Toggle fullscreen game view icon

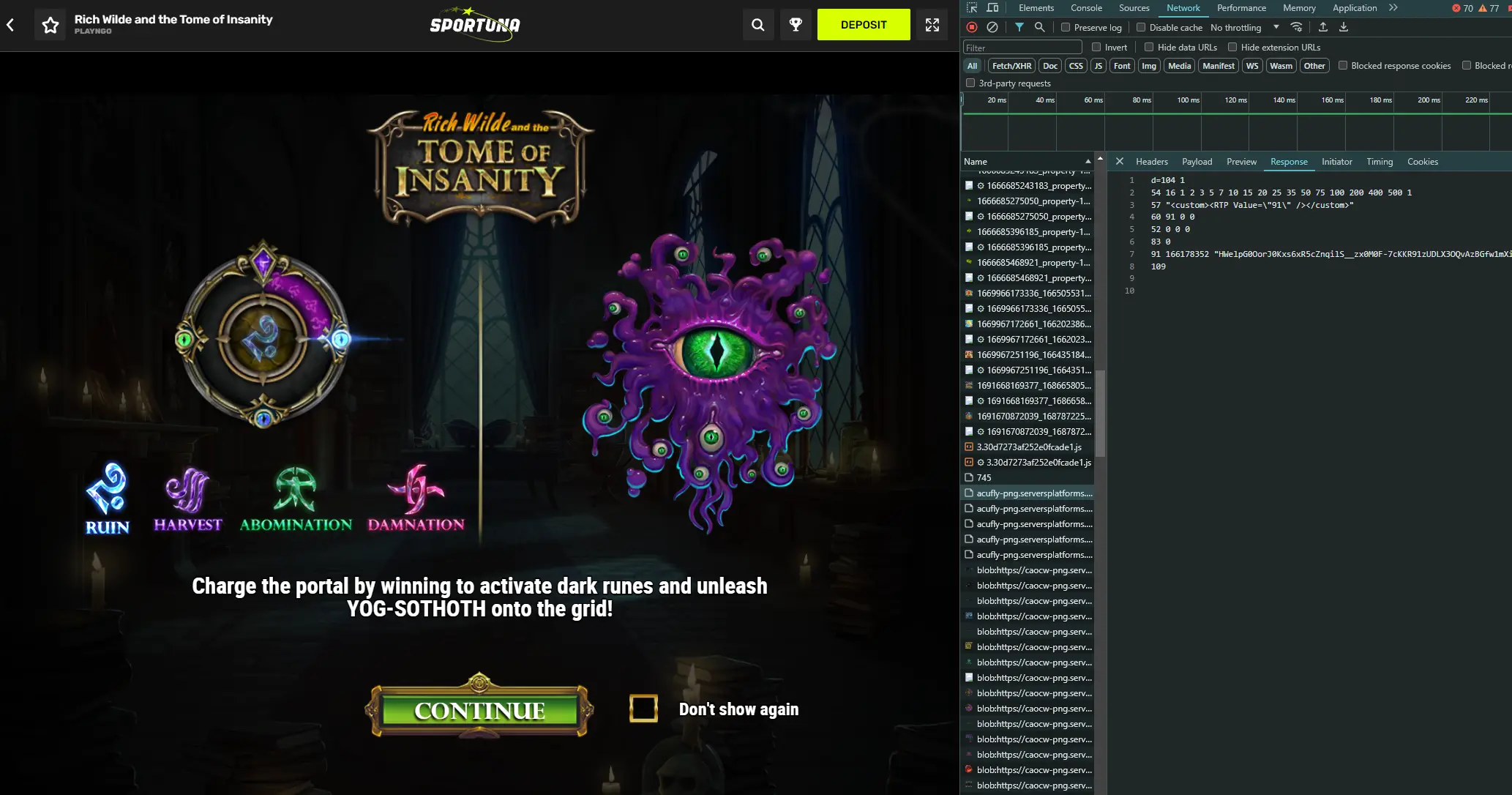(x=932, y=25)
